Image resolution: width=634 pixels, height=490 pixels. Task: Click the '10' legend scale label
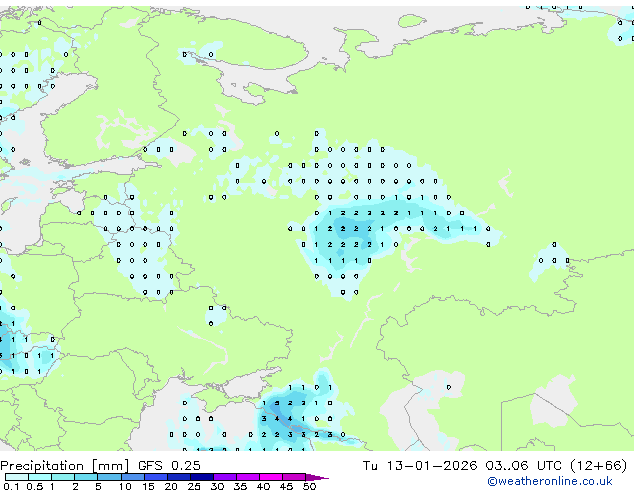point(125,486)
